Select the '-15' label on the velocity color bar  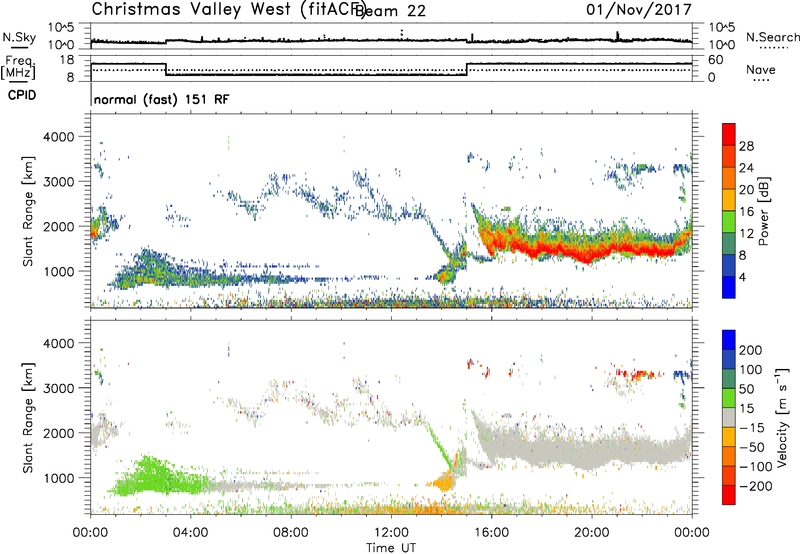[x=752, y=428]
